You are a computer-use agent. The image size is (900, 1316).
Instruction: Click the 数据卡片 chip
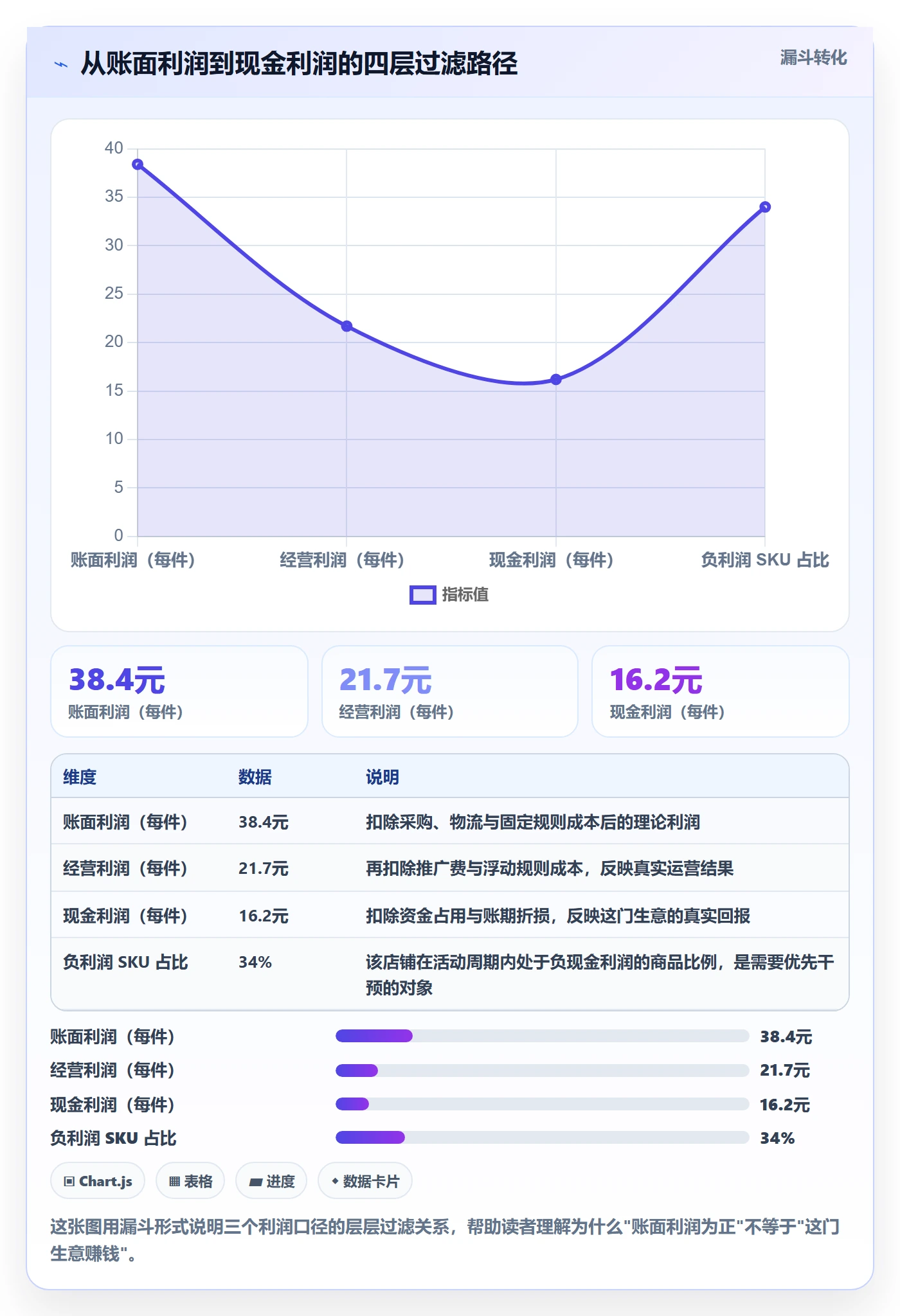pyautogui.click(x=365, y=1181)
